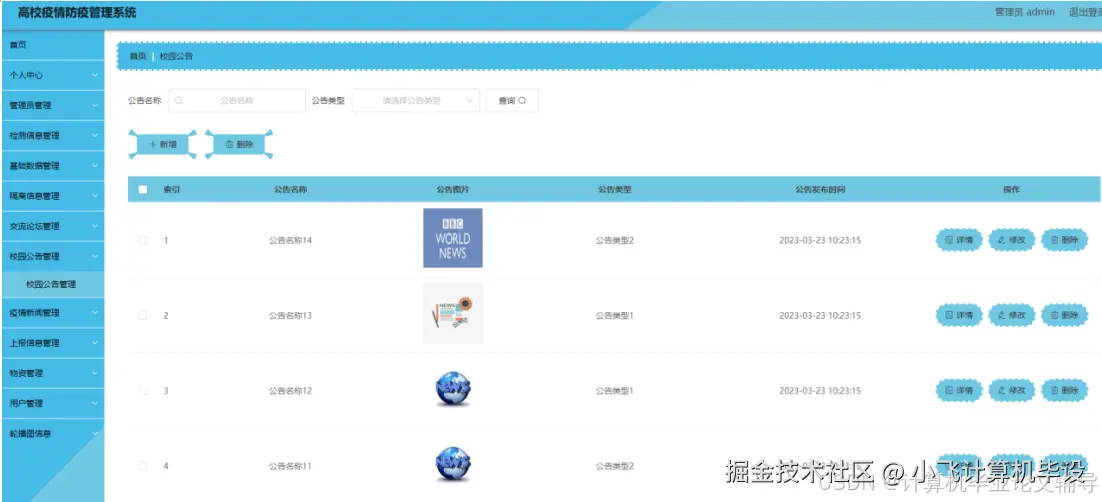Click the cell 公告名称14

coord(290,240)
